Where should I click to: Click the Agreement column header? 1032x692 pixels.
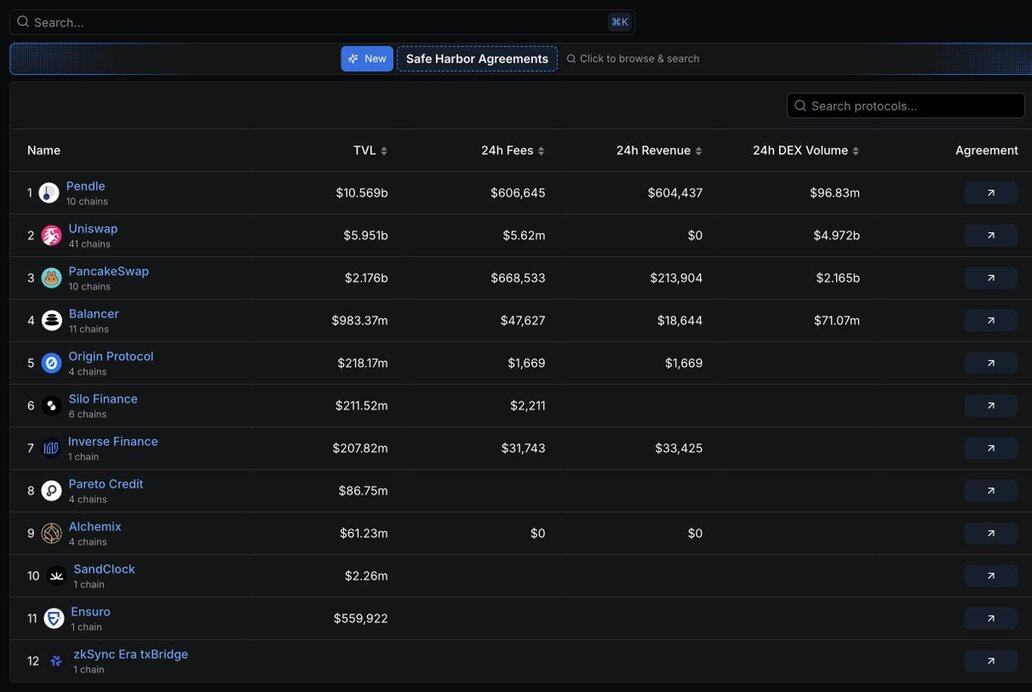pyautogui.click(x=986, y=151)
